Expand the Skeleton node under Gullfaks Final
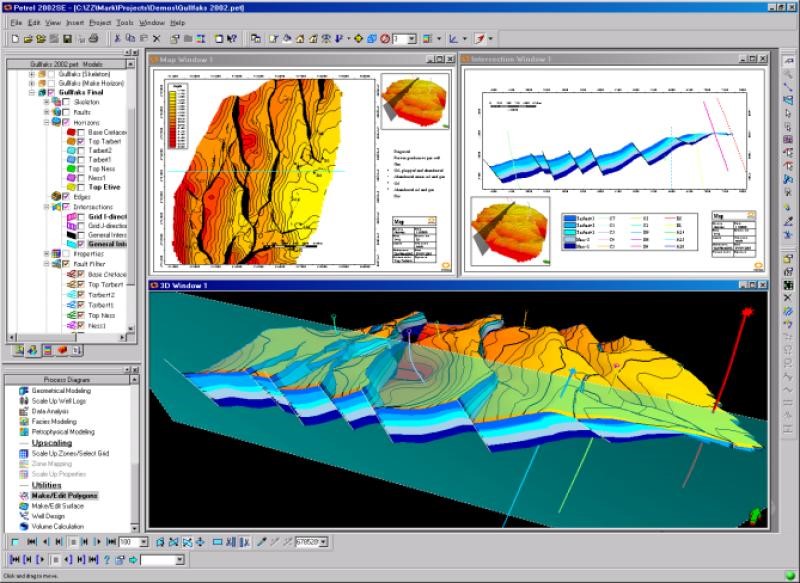The image size is (800, 583). tap(46, 103)
